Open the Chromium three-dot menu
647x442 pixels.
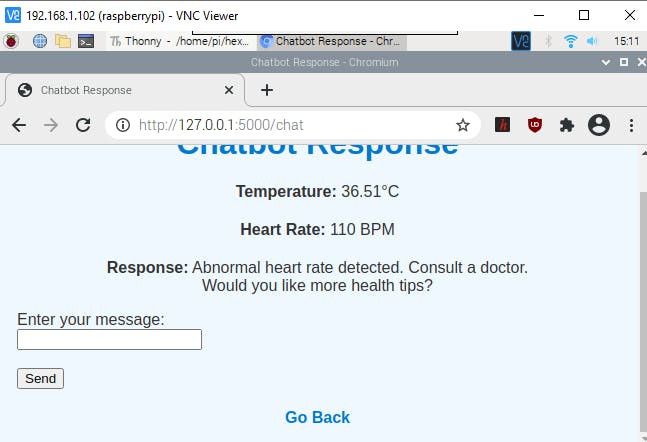(631, 125)
